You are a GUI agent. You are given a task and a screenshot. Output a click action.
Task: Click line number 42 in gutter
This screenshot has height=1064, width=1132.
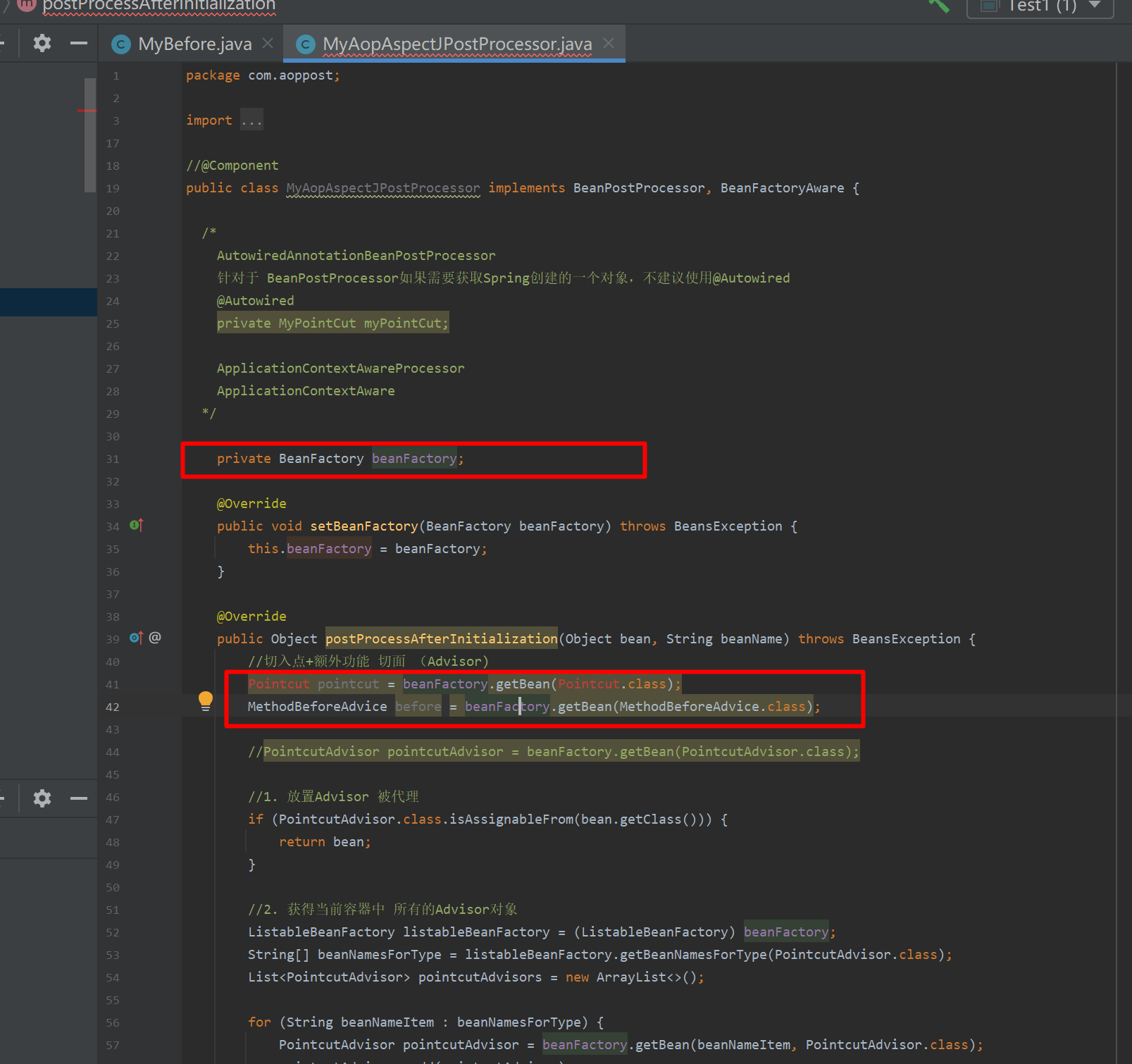[113, 707]
